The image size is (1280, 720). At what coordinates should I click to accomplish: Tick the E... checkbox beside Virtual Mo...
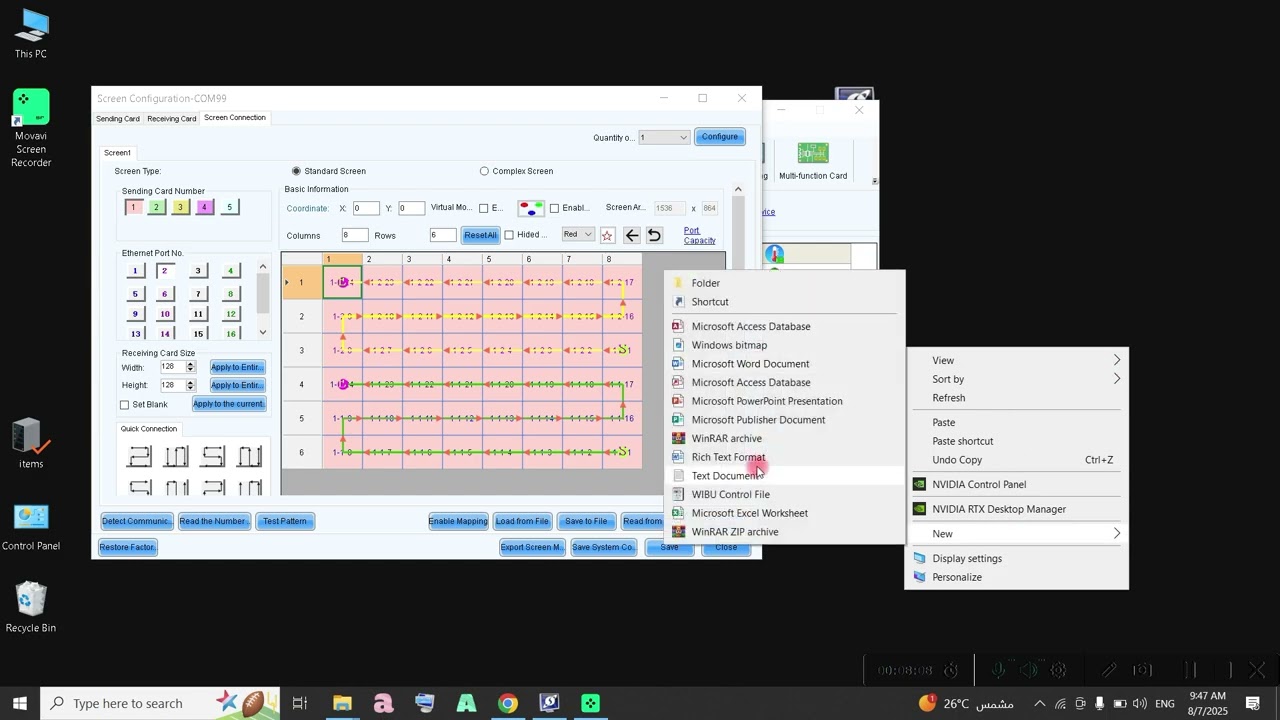click(483, 208)
